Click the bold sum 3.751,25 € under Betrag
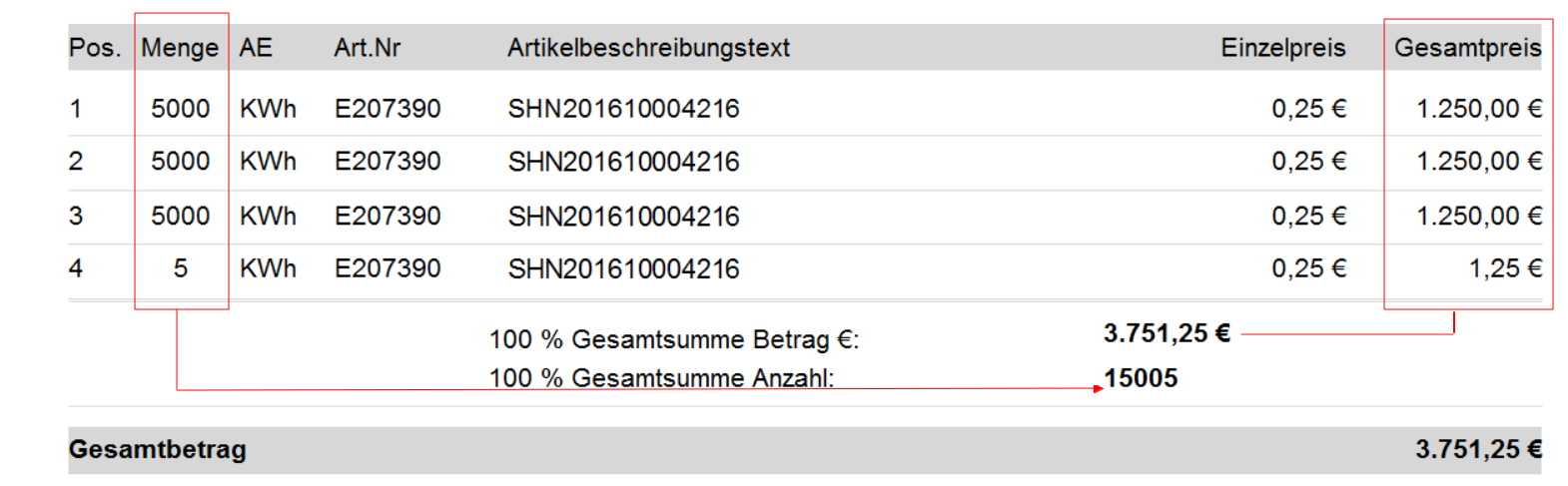The image size is (1568, 486). pyautogui.click(x=1166, y=333)
